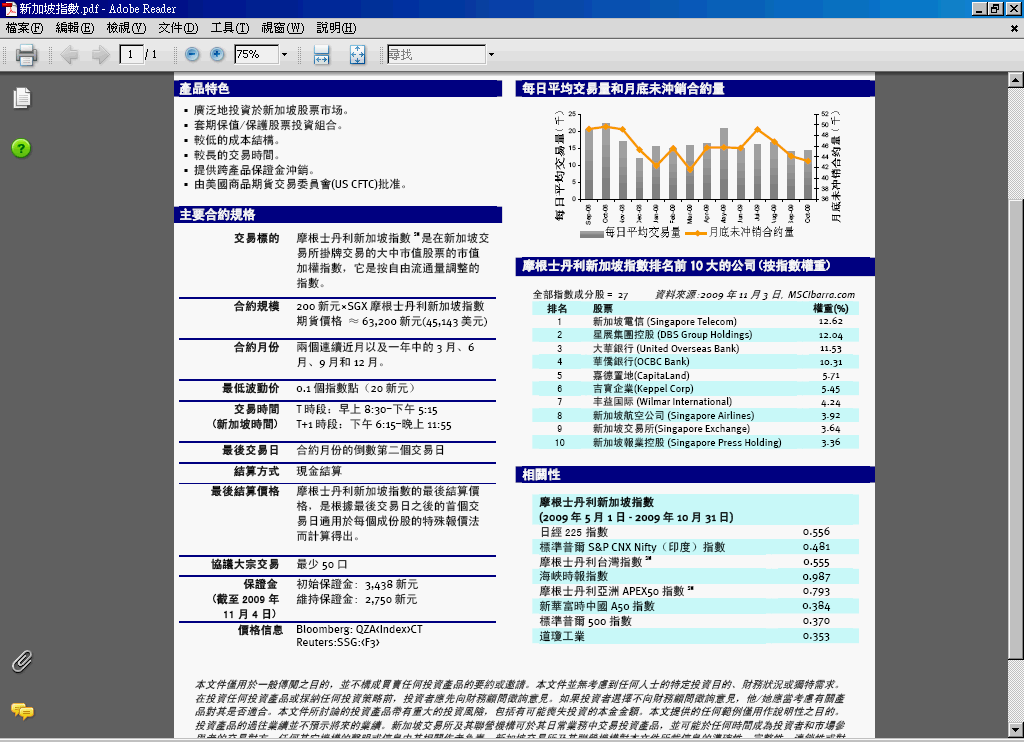Image resolution: width=1024 pixels, height=742 pixels.
Task: Click the Wilmar International table row
Action: point(696,402)
